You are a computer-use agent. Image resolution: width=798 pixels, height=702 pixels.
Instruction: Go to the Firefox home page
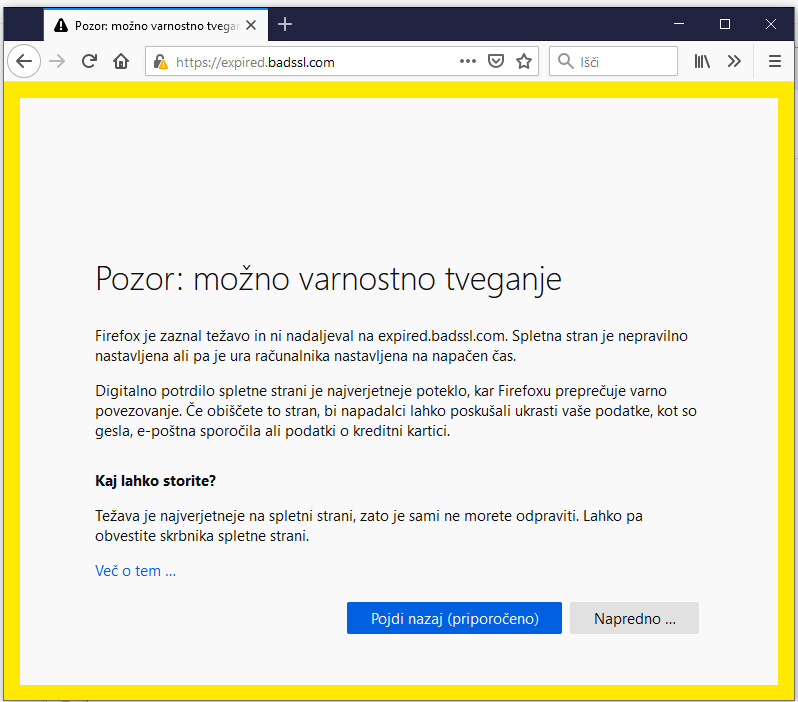coord(121,62)
